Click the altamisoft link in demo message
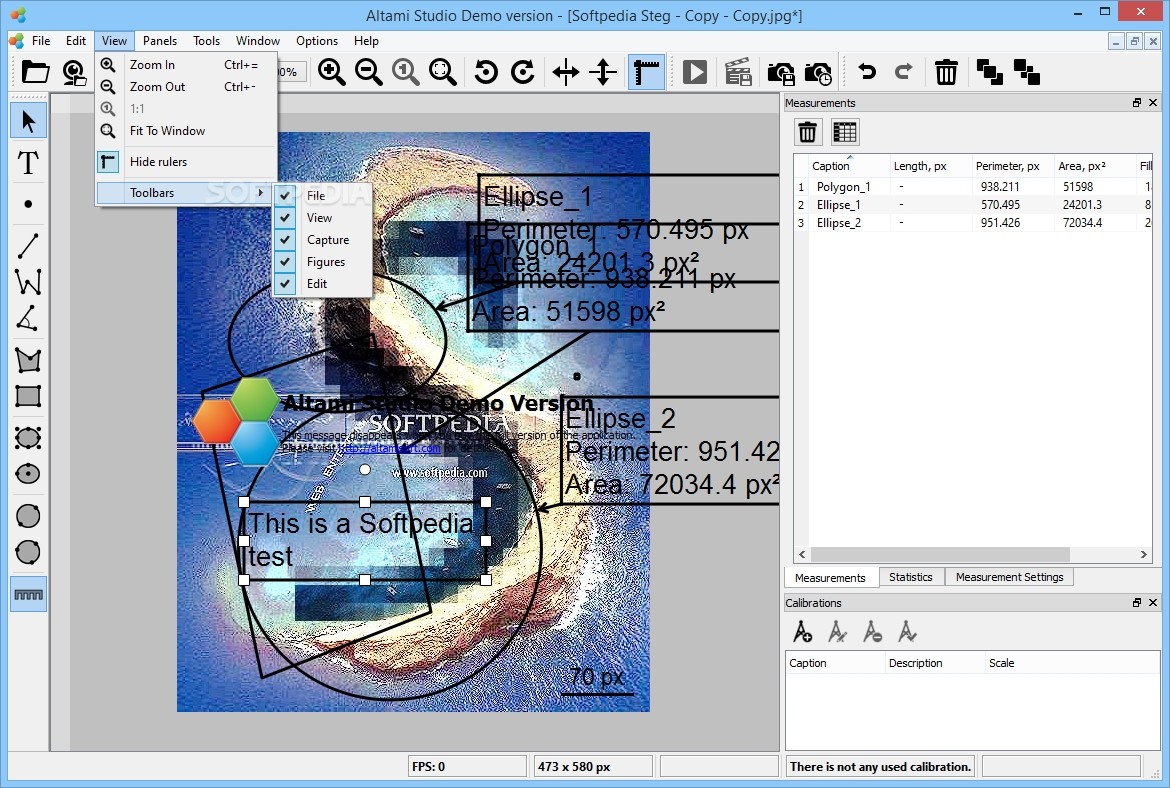The width and height of the screenshot is (1170, 788). pos(390,448)
